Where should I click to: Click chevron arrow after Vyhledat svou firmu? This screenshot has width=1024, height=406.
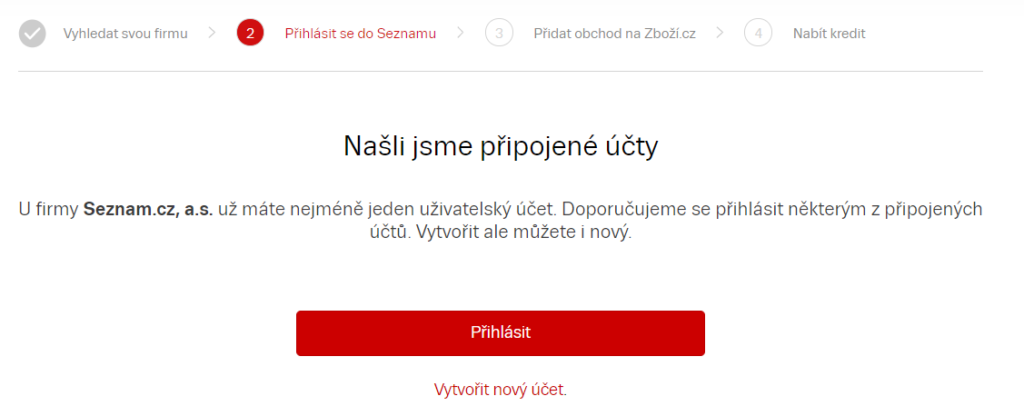pos(212,33)
